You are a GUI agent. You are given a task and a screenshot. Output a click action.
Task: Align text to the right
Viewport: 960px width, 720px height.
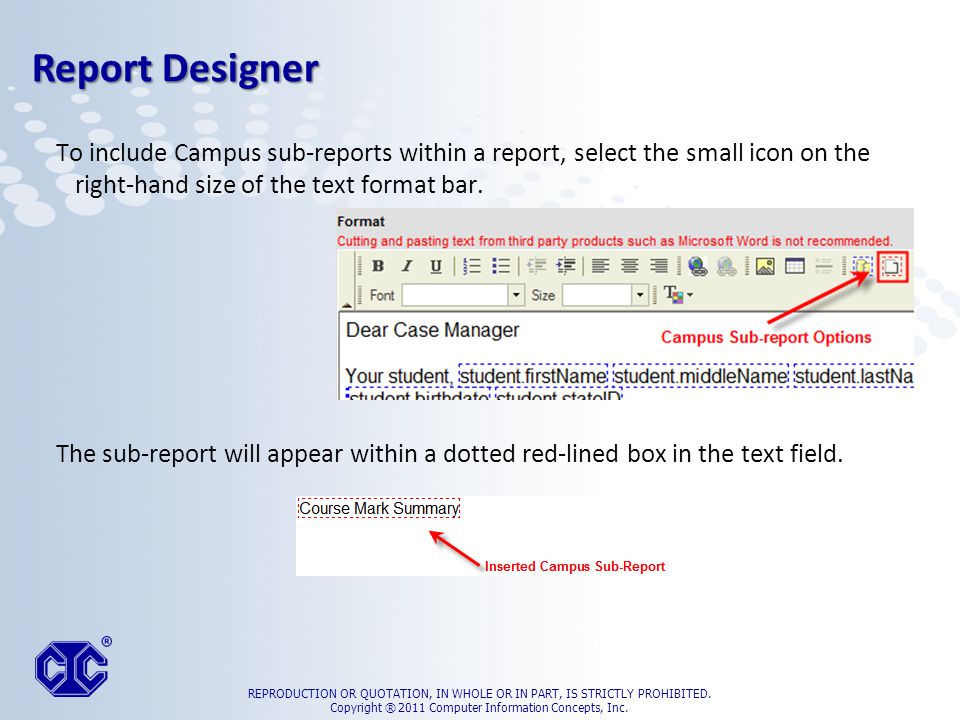[x=659, y=266]
